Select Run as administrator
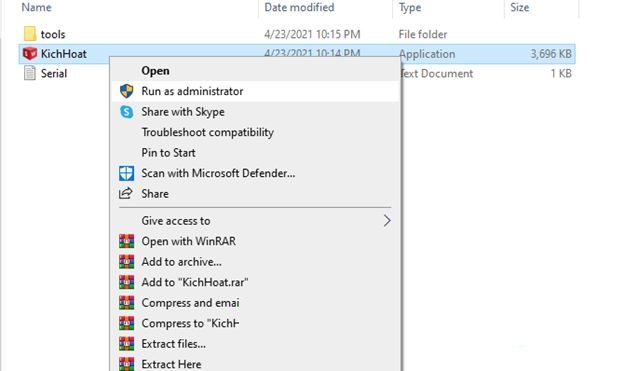Viewport: 624px width, 371px height. coord(255,91)
